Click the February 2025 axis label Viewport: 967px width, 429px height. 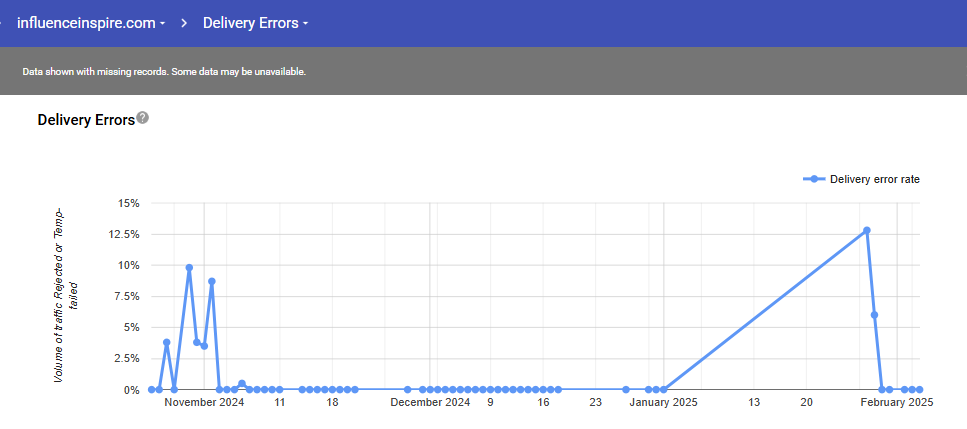pyautogui.click(x=897, y=403)
